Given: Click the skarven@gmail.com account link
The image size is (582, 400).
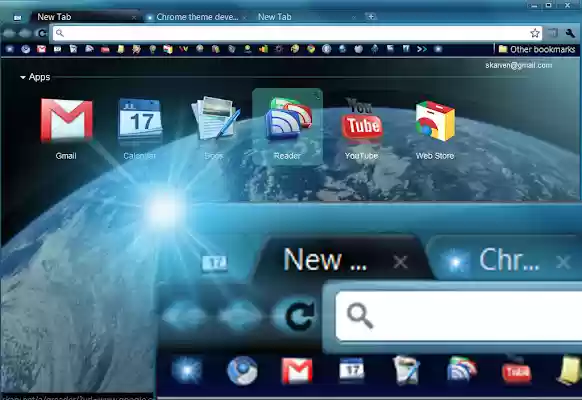Looking at the screenshot, I should pyautogui.click(x=519, y=65).
